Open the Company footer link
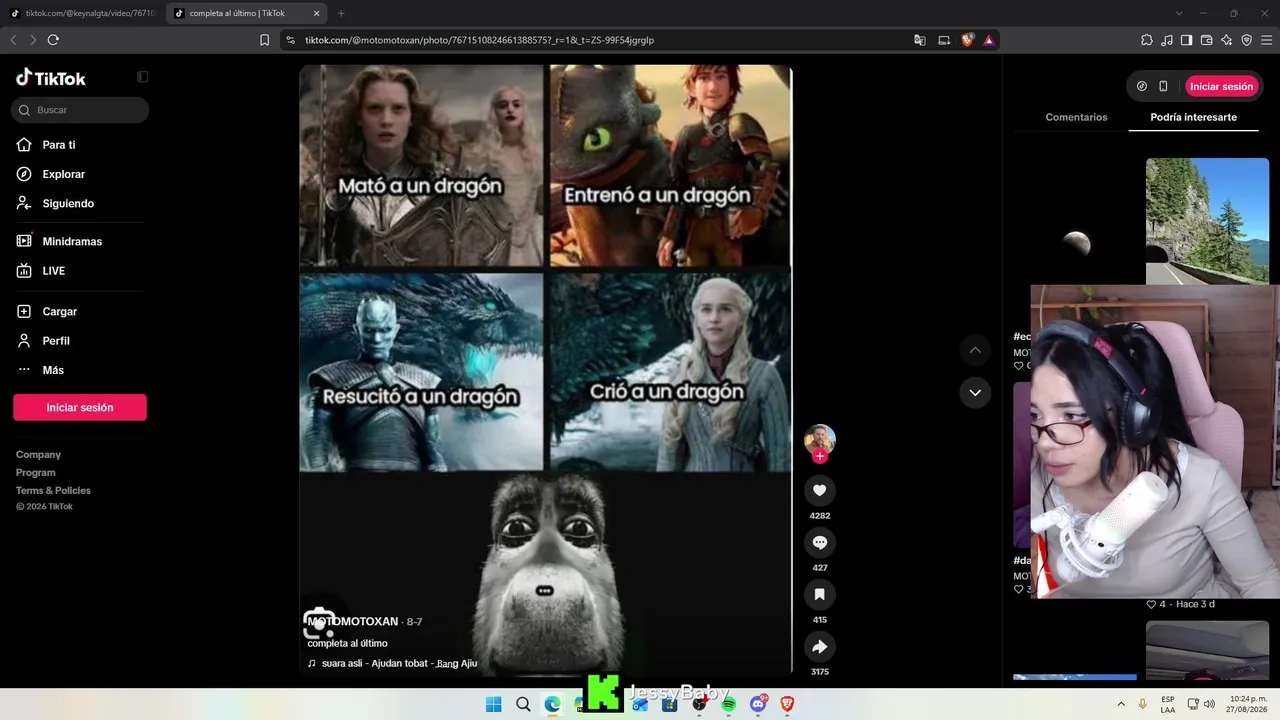Image resolution: width=1280 pixels, height=720 pixels. click(38, 455)
